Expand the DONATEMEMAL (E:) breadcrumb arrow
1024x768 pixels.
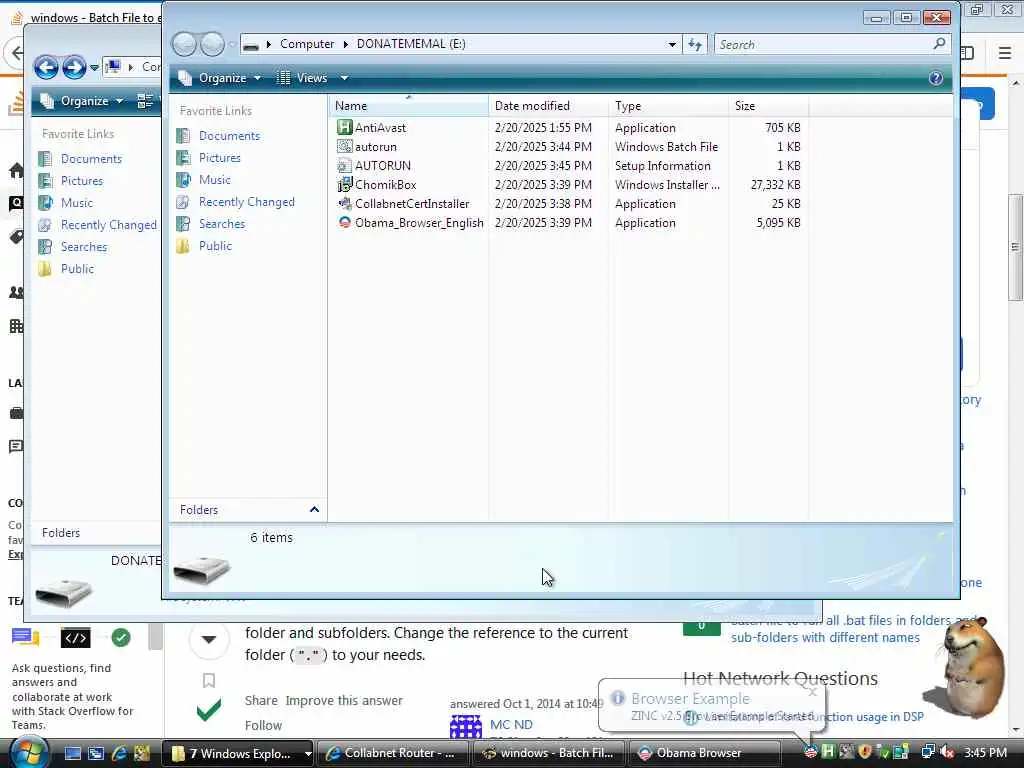coord(345,44)
